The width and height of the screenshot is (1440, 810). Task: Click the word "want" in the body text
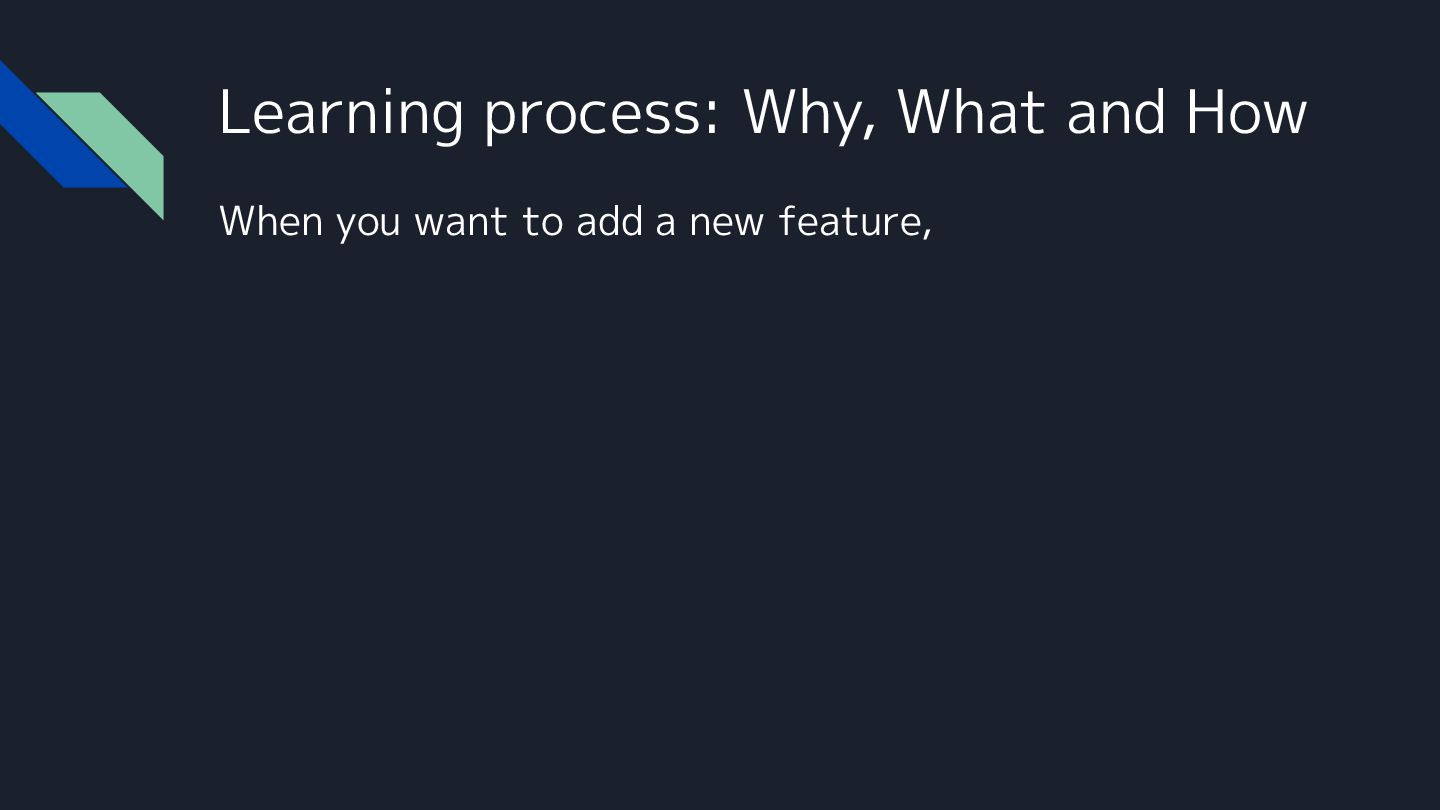[460, 221]
